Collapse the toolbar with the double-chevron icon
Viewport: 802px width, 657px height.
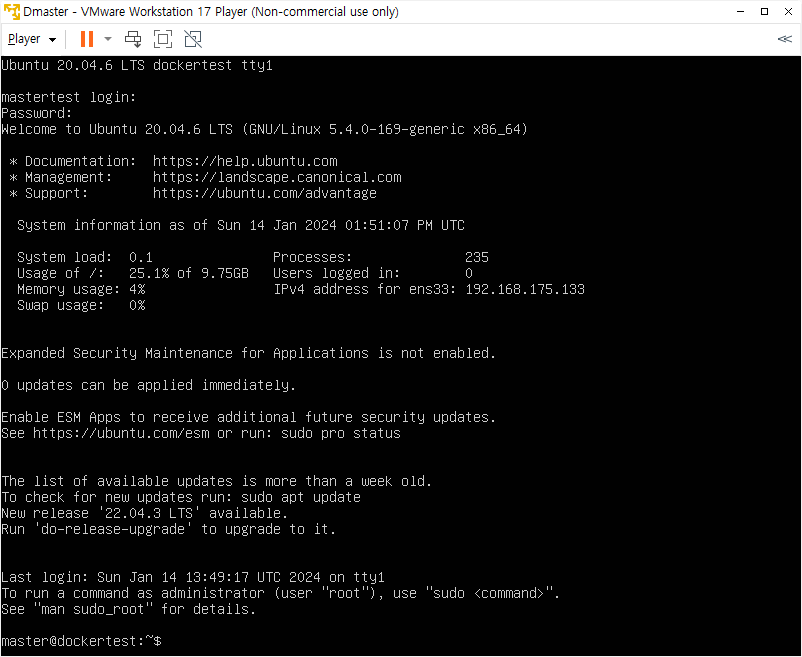pyautogui.click(x=784, y=39)
